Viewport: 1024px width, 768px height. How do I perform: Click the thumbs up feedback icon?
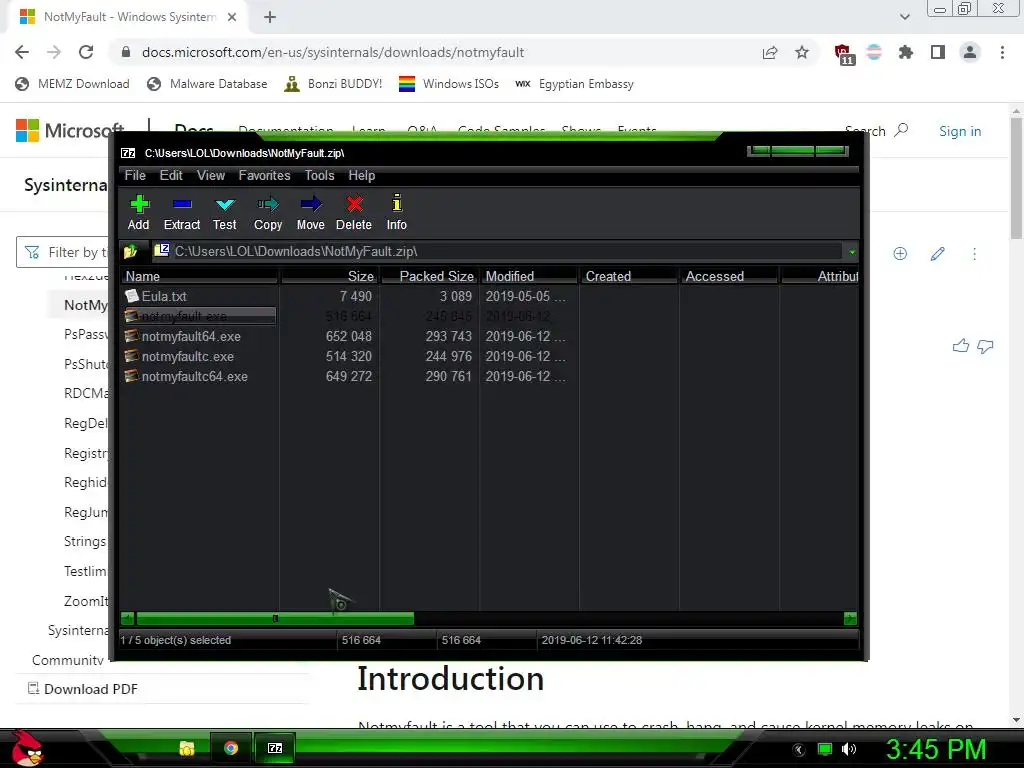point(961,346)
